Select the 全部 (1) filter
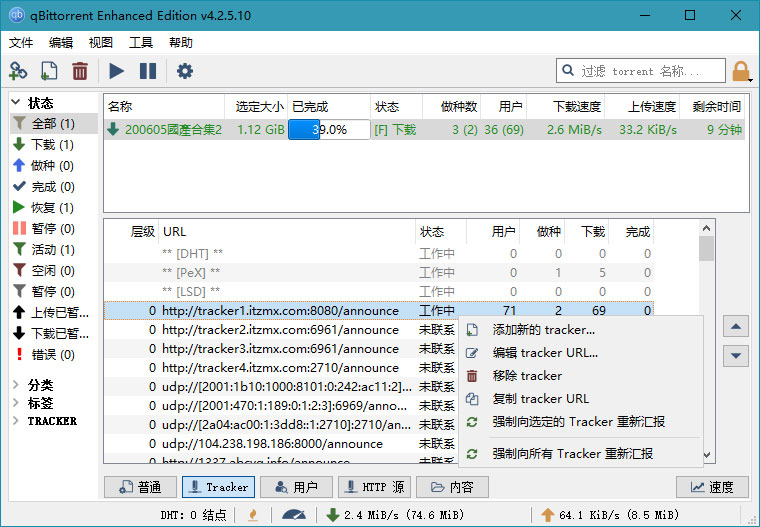This screenshot has width=760, height=527. (54, 124)
